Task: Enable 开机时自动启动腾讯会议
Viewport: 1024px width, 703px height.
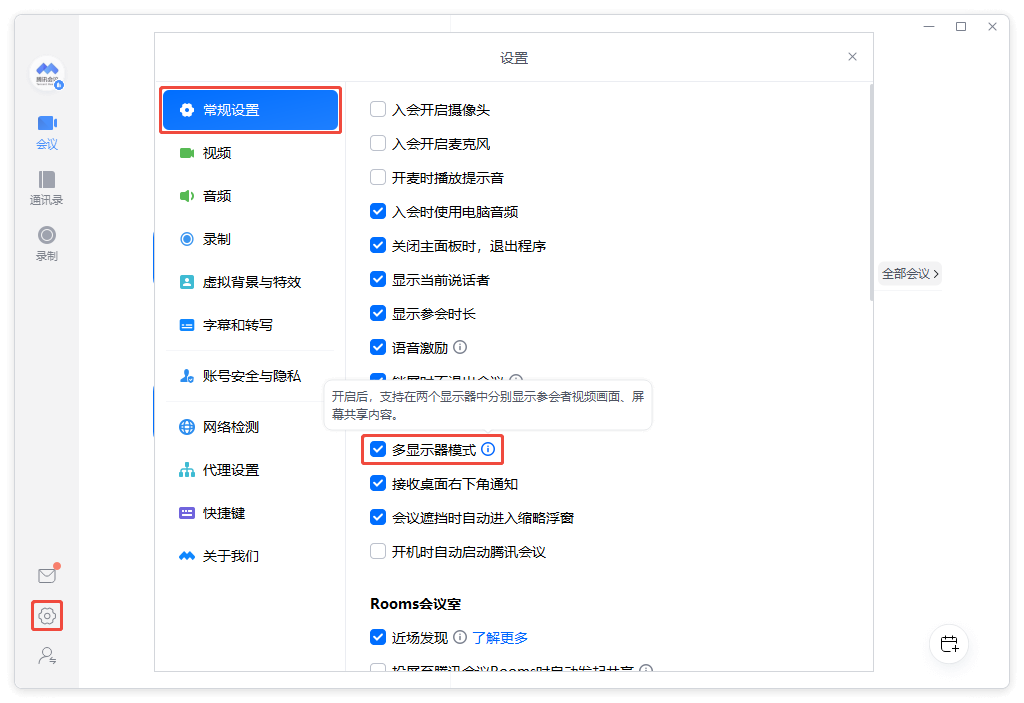Action: coord(377,551)
